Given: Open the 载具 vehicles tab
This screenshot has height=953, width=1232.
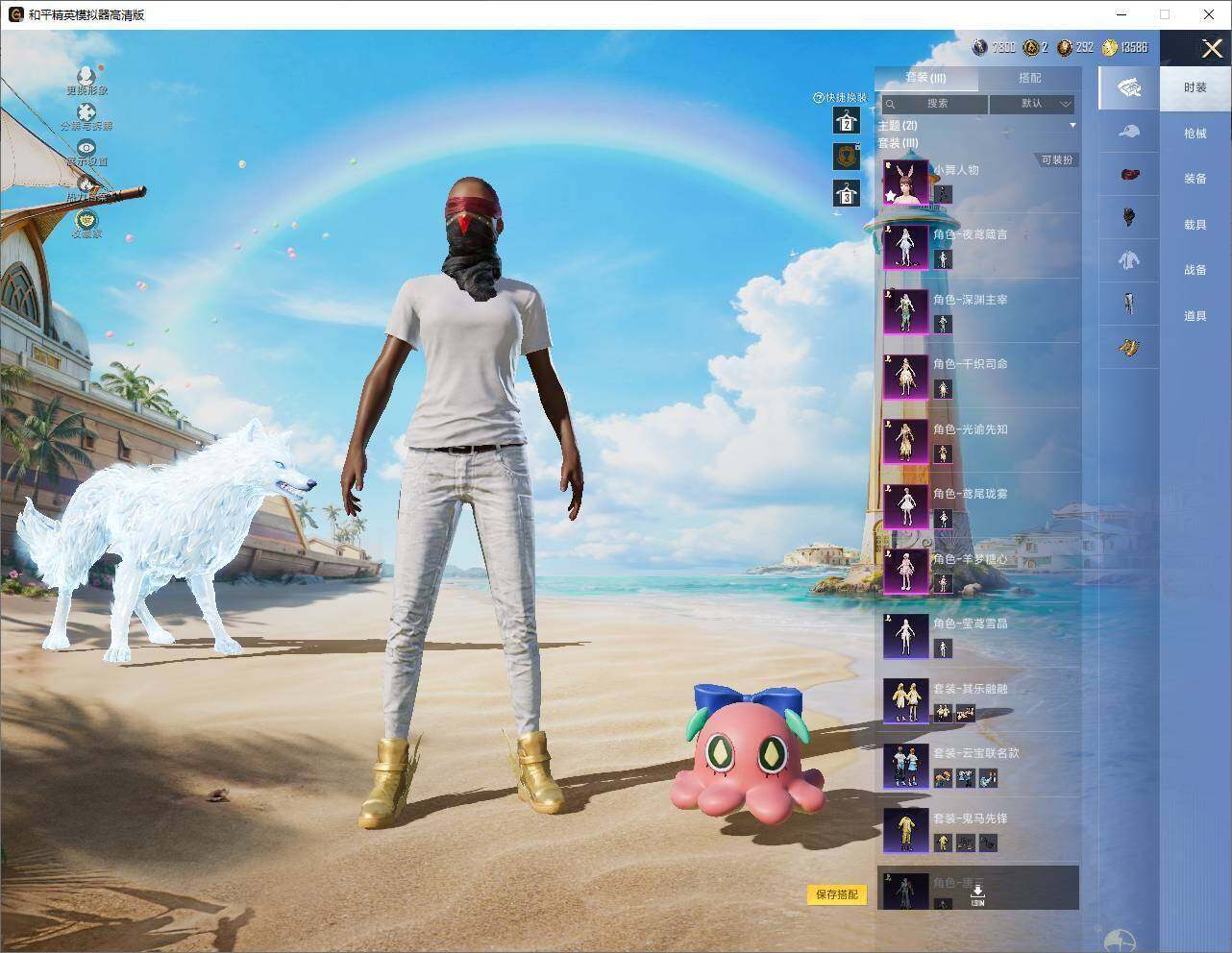Looking at the screenshot, I should click(1195, 225).
